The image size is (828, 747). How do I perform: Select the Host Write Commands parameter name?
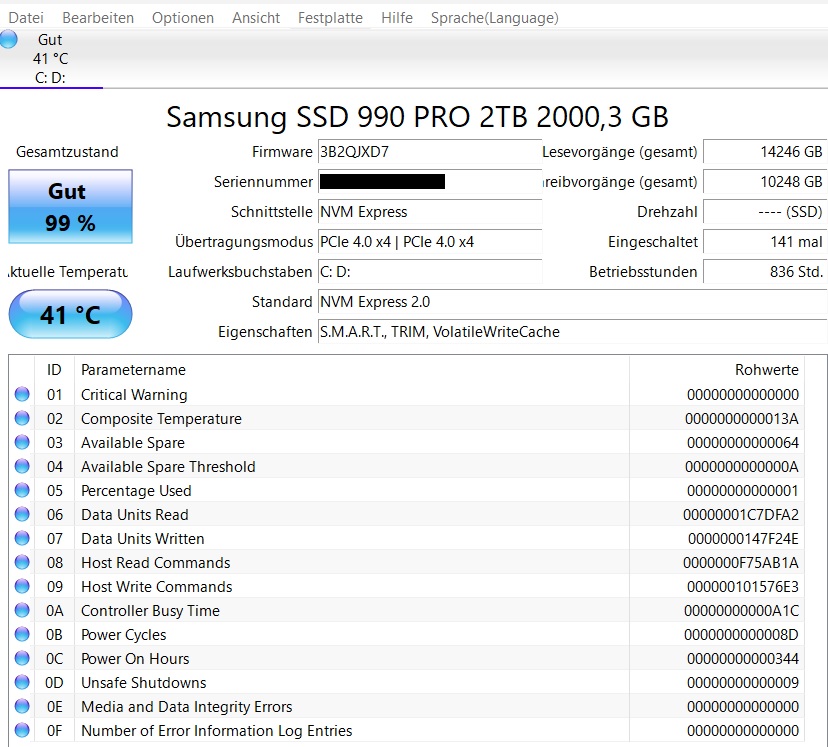click(156, 587)
